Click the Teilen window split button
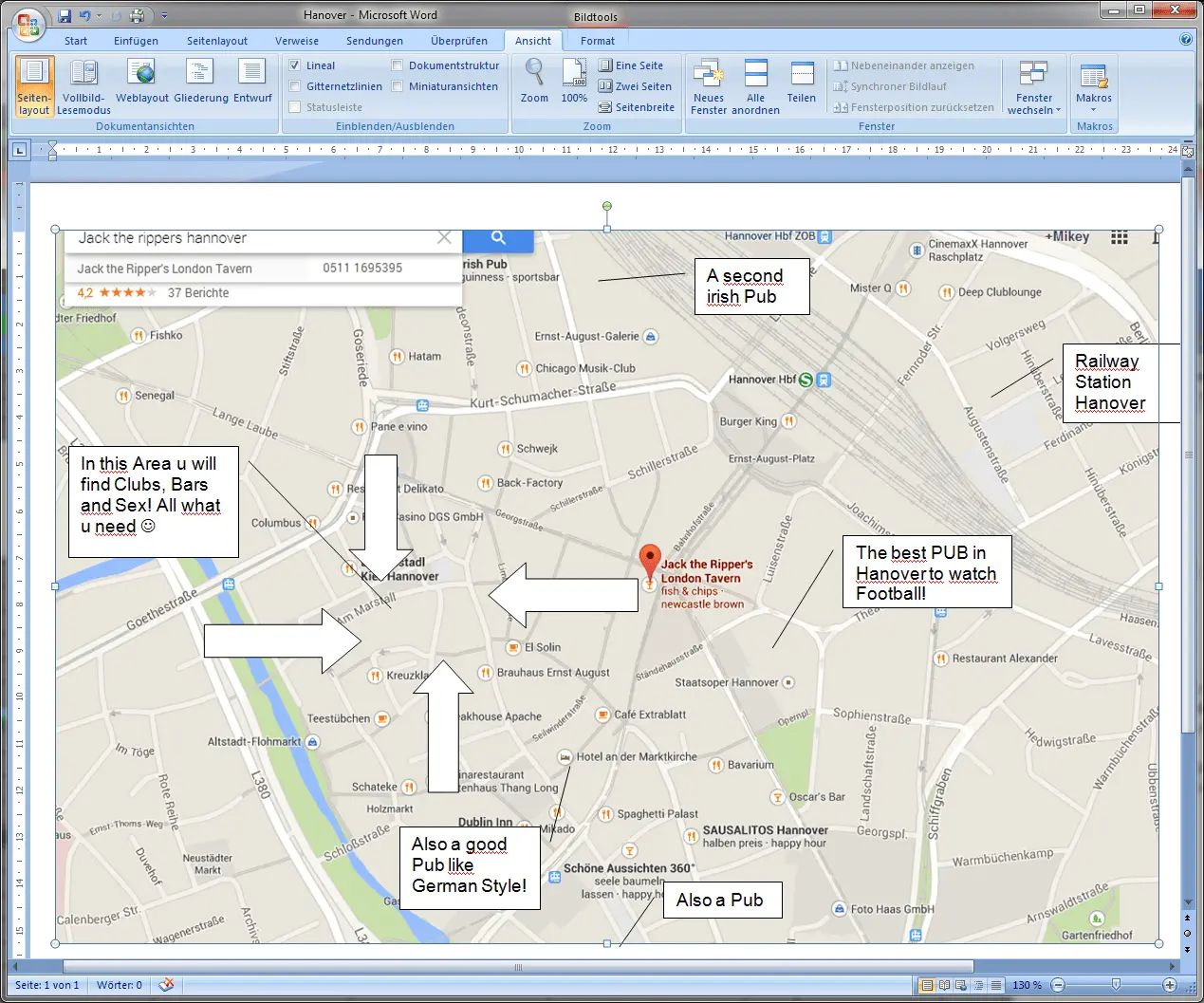This screenshot has height=1003, width=1204. click(802, 81)
